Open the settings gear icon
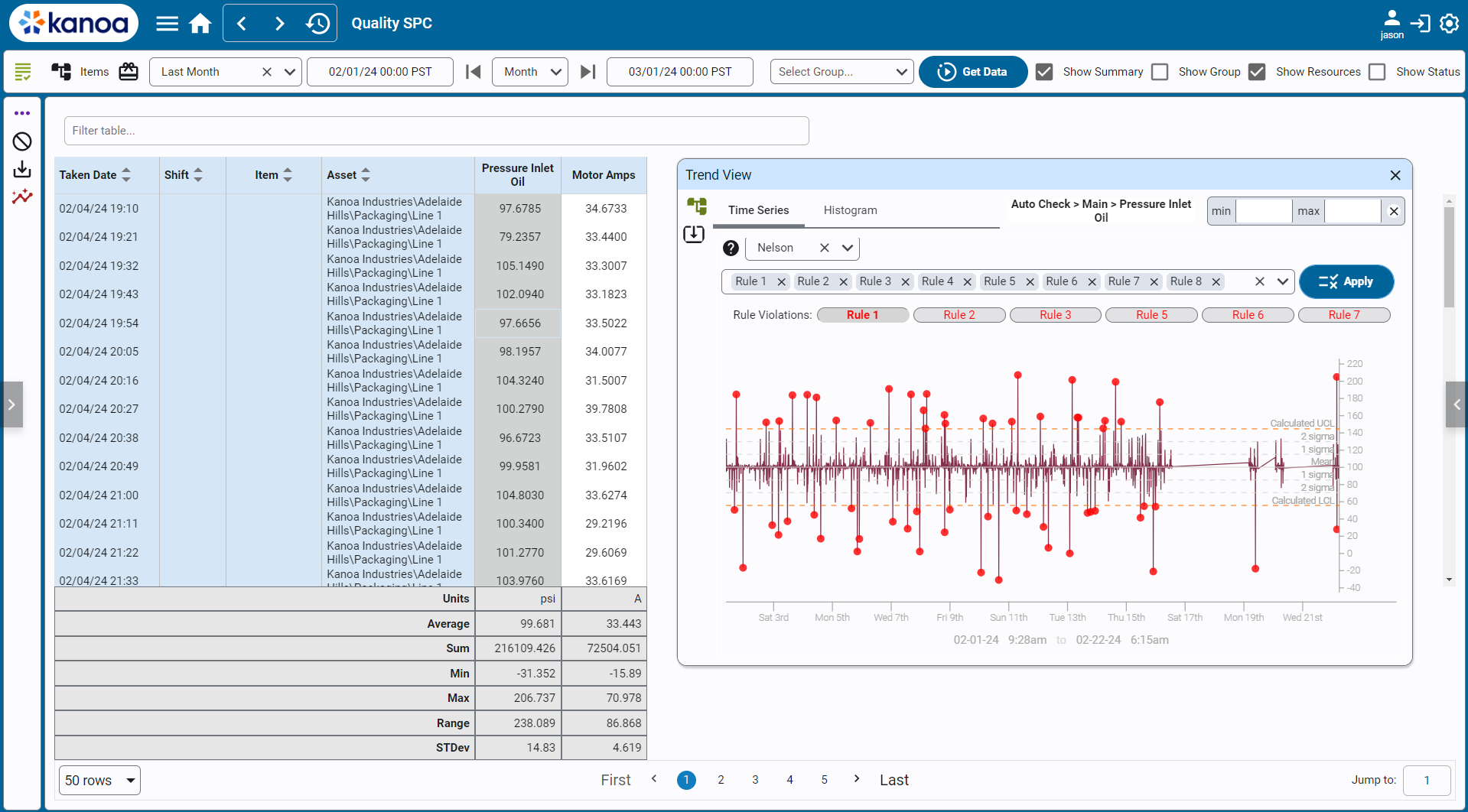 [x=1449, y=24]
